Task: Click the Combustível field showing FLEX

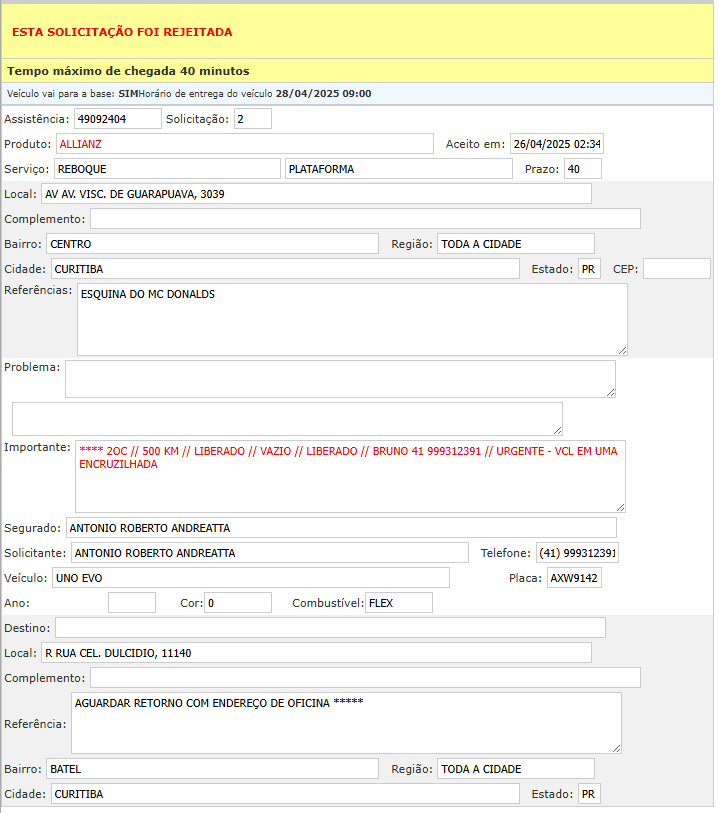Action: coord(398,603)
